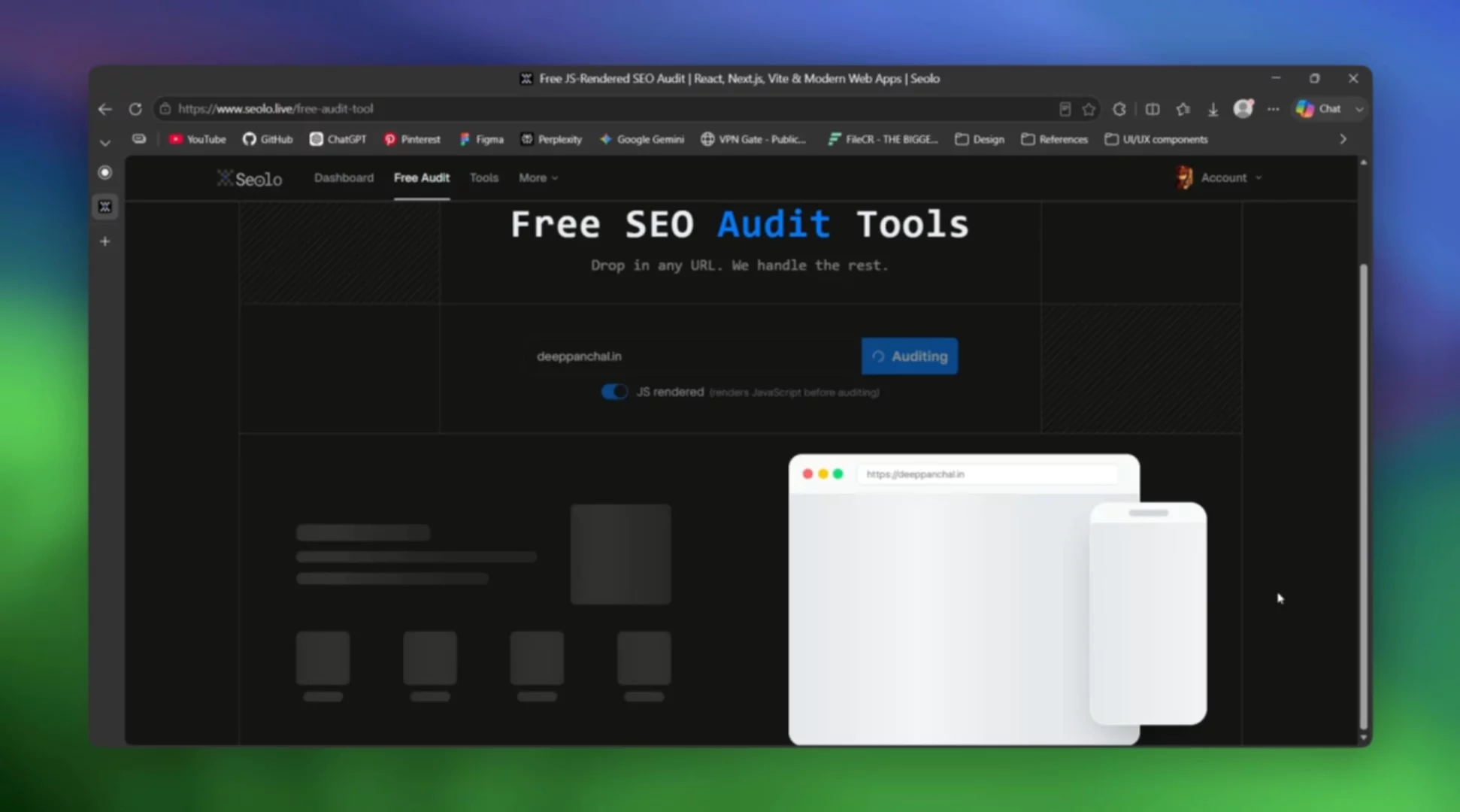Bookmark this page with the star icon
Screen dimensions: 1460x812
[1089, 109]
